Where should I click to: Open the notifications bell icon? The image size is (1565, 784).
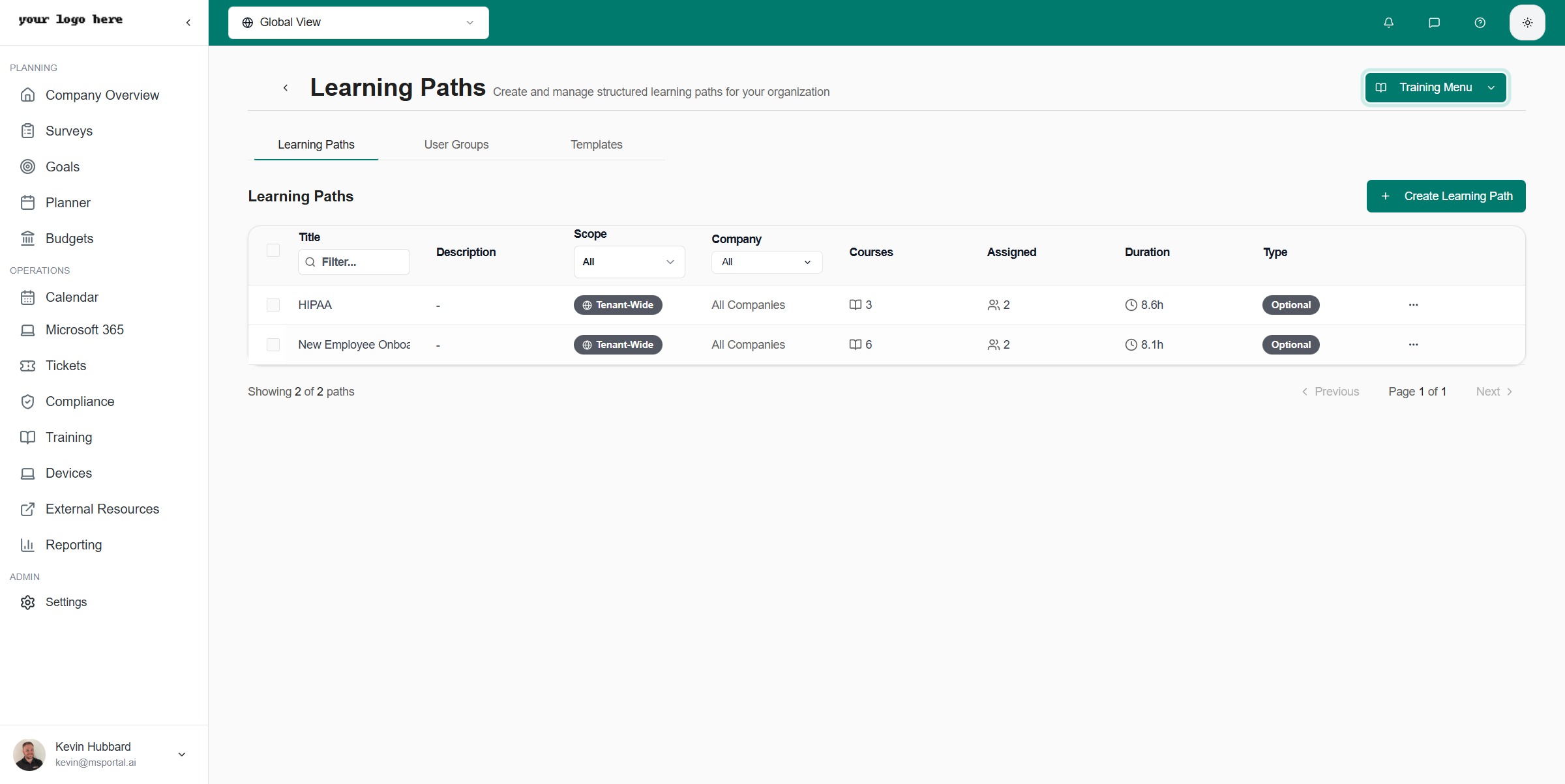[1388, 22]
